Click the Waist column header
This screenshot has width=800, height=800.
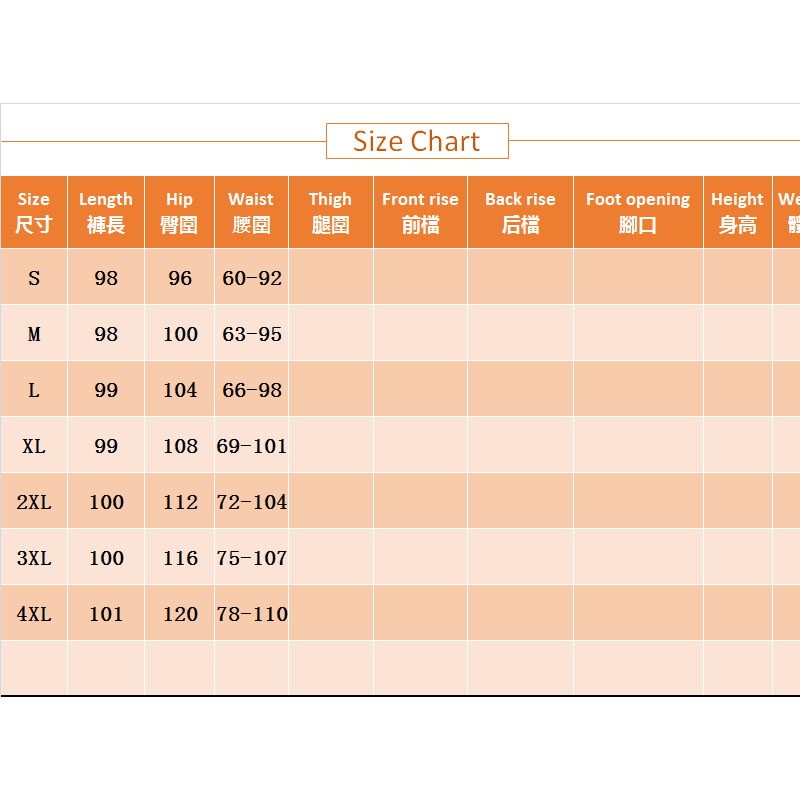click(x=251, y=212)
